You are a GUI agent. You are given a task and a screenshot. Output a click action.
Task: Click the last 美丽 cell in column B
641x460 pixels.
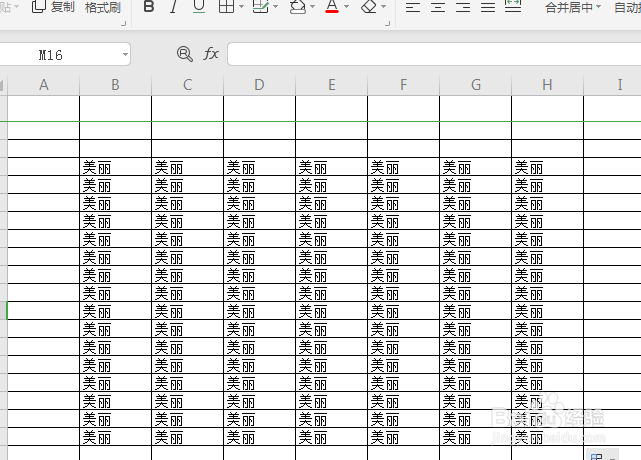click(115, 437)
